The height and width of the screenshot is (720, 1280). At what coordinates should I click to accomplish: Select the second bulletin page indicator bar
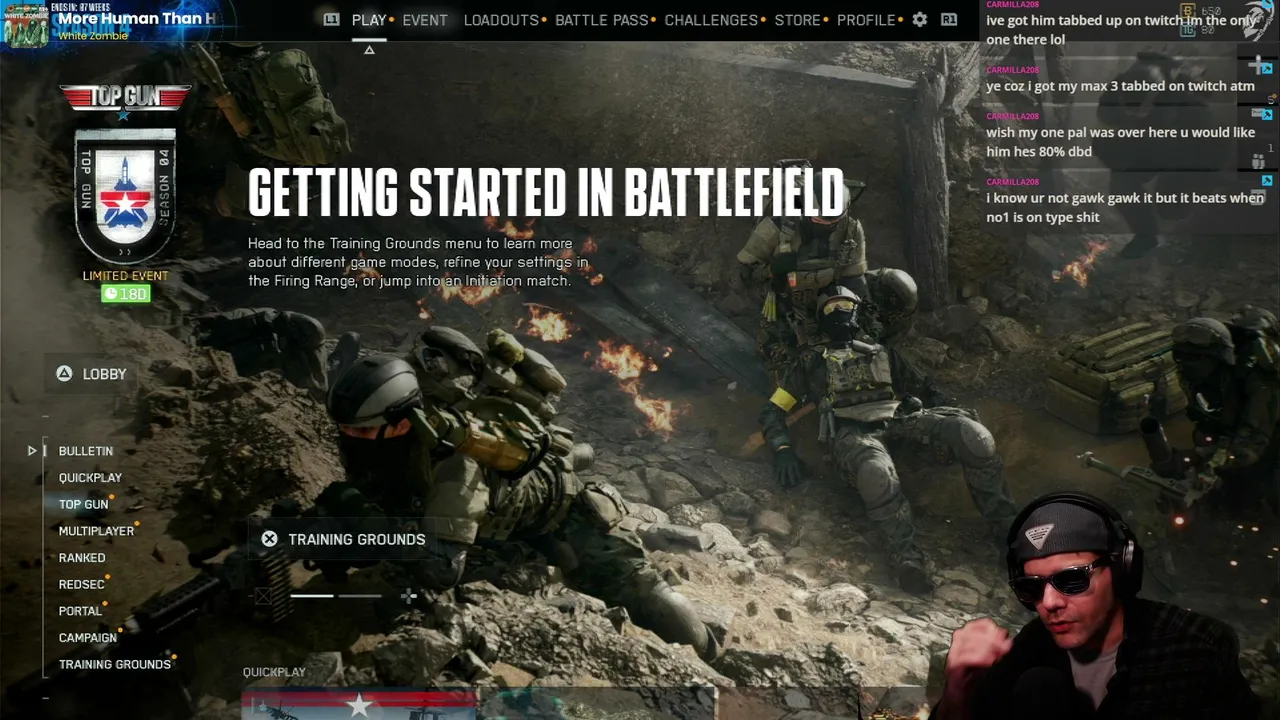click(360, 596)
